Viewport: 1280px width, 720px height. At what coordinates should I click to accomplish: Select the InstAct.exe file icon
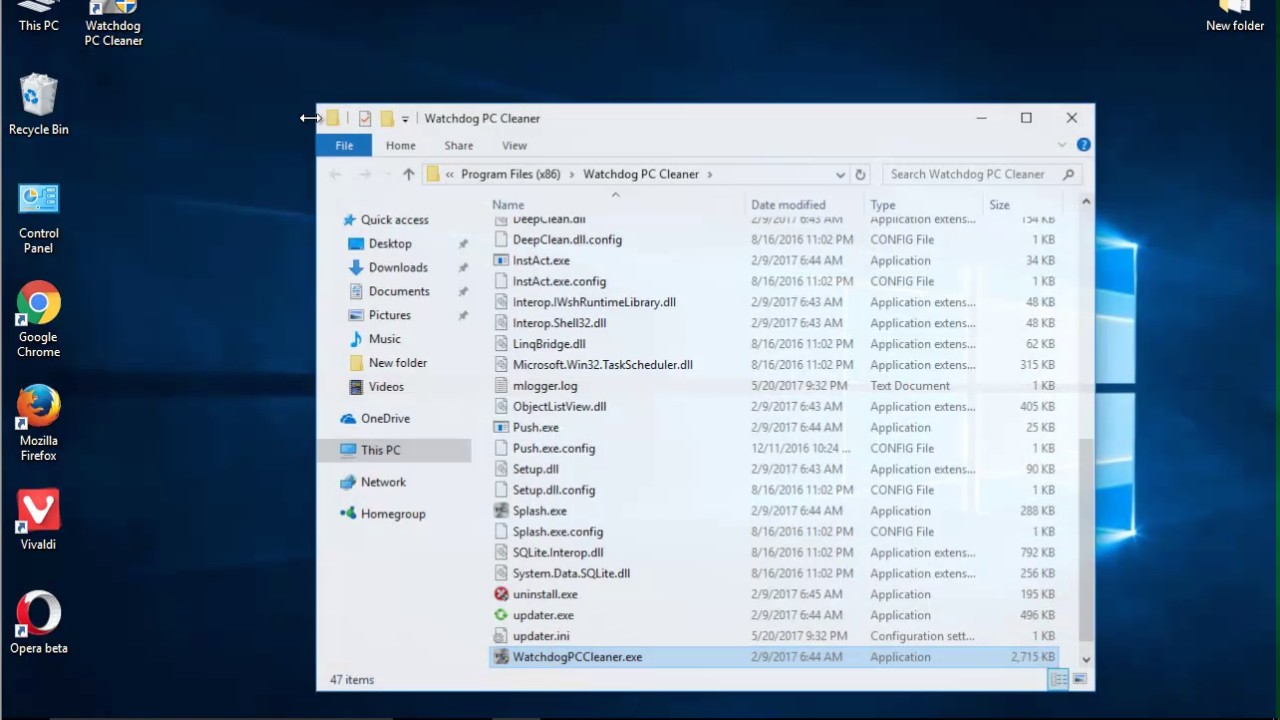[x=501, y=260]
